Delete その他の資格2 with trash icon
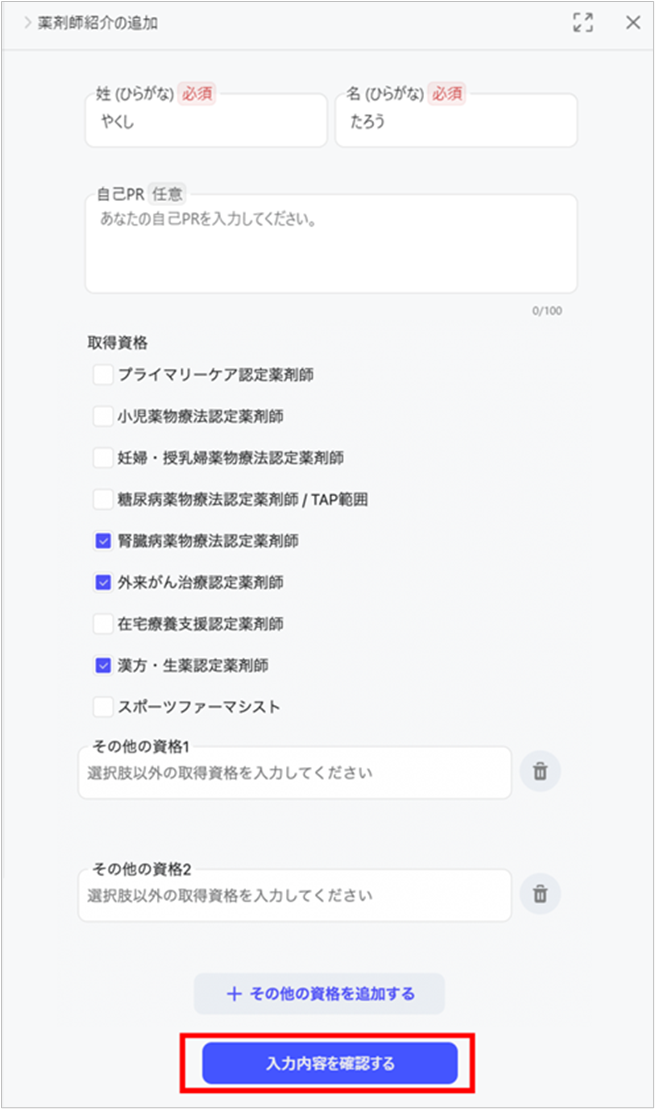This screenshot has height=1109, width=655. coord(540,894)
